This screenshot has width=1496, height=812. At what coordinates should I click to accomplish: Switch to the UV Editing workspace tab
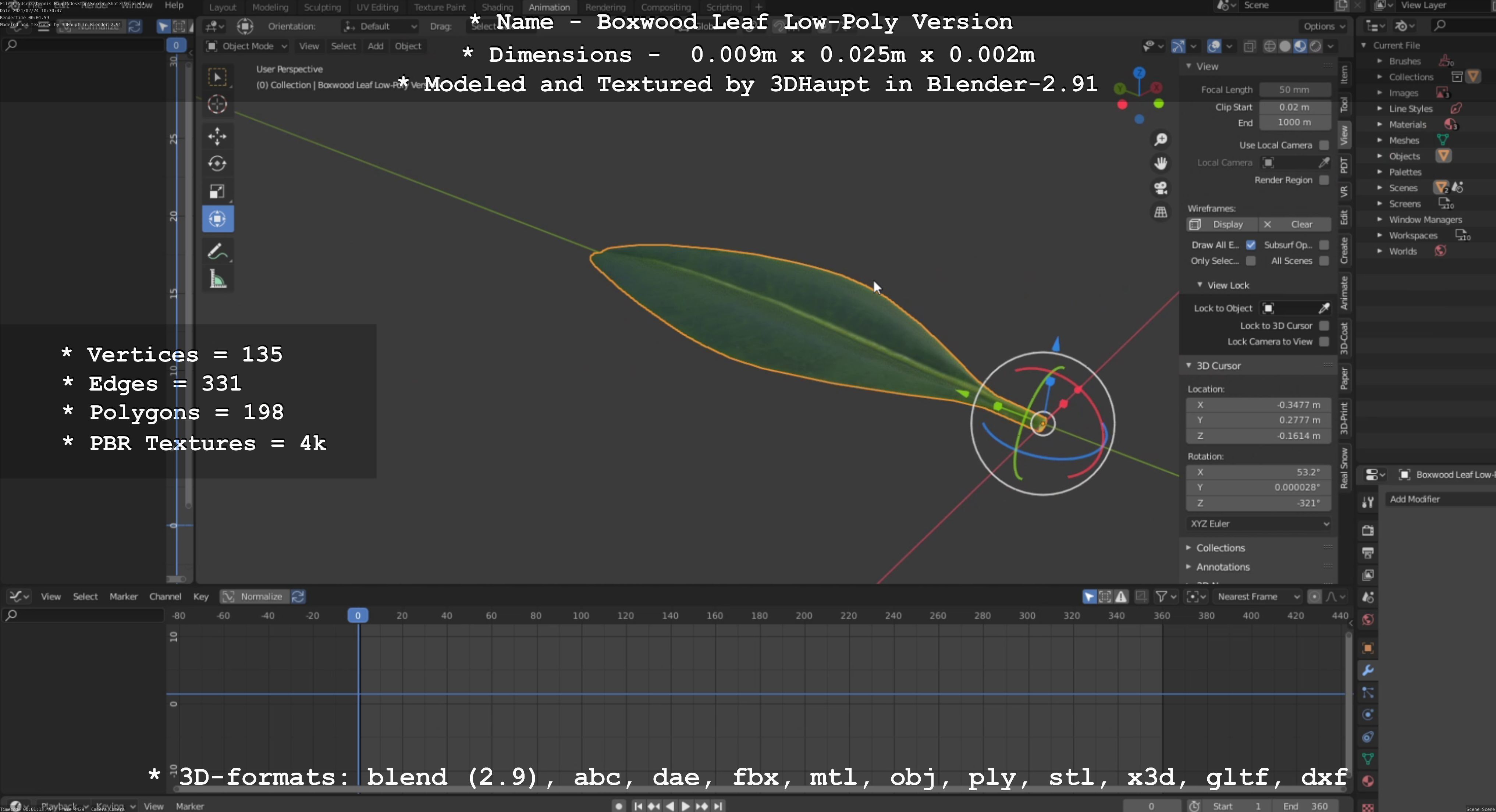[x=377, y=7]
